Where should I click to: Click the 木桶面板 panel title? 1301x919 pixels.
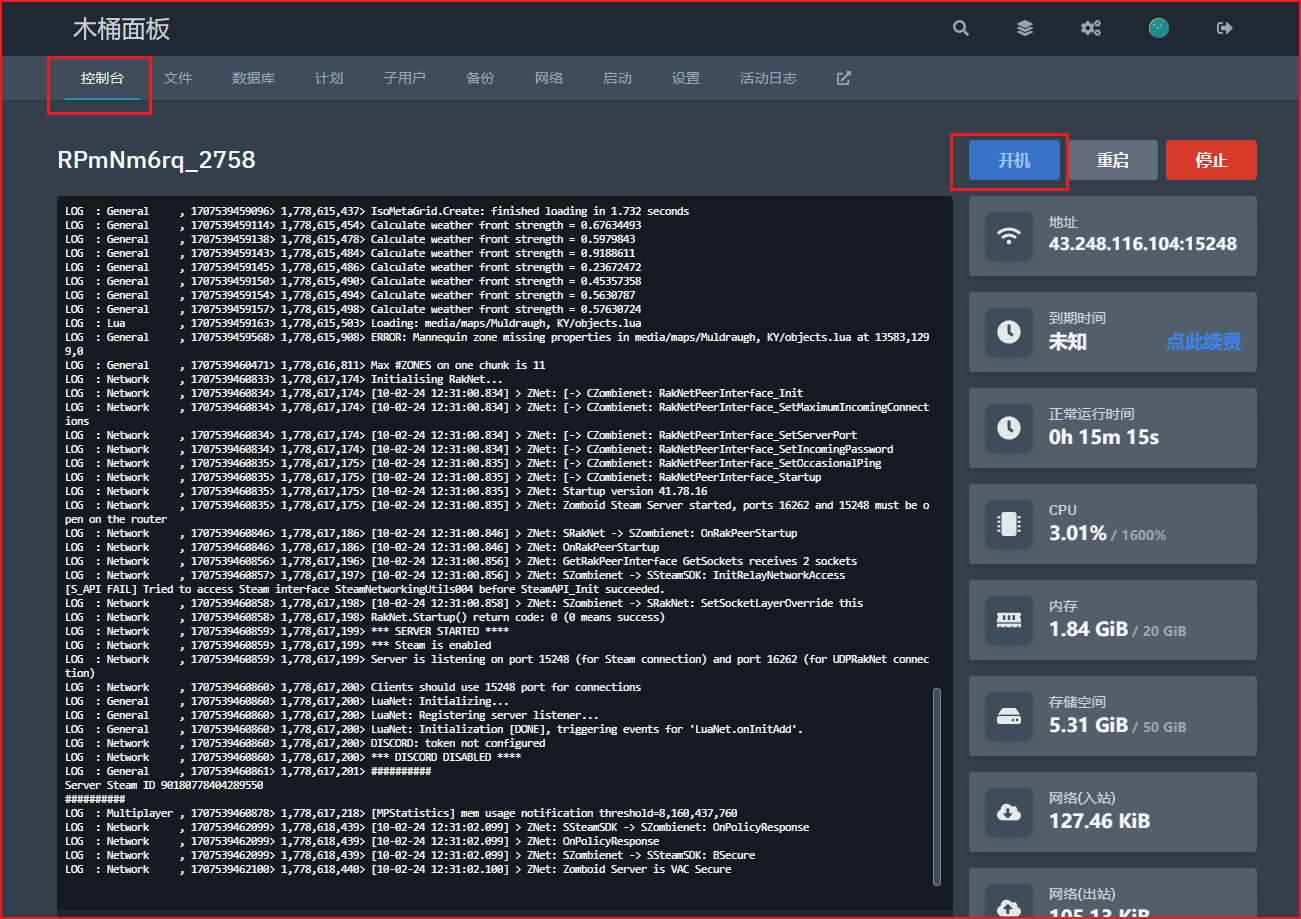point(121,29)
